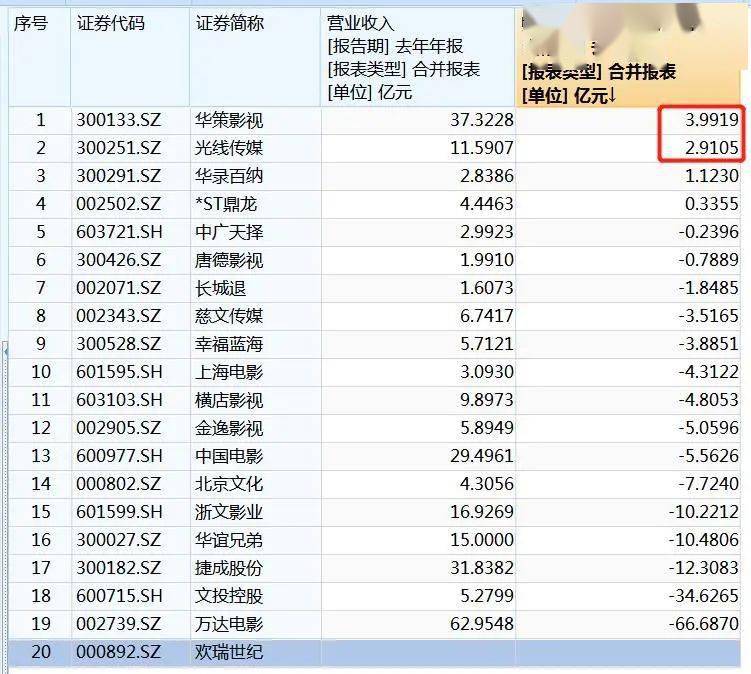Click value -10.4806

coord(704,540)
